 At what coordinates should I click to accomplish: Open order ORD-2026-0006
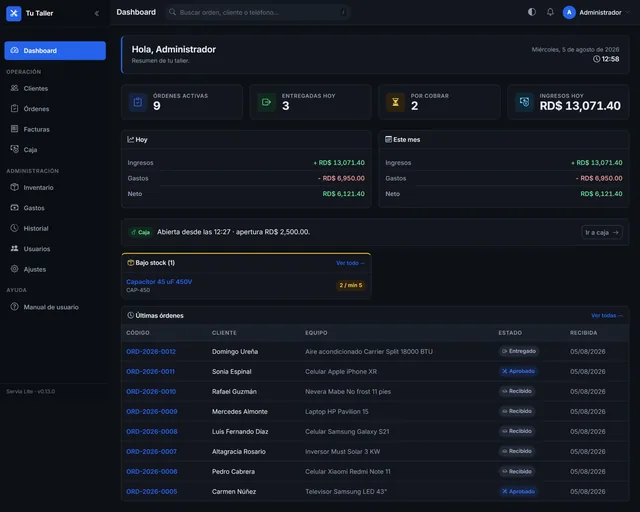152,472
